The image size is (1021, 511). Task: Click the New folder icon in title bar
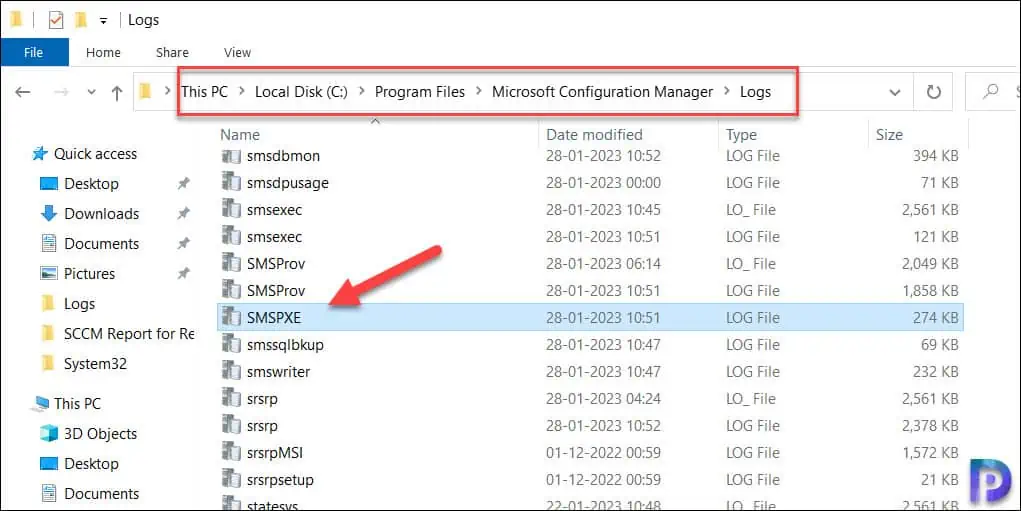[x=81, y=20]
